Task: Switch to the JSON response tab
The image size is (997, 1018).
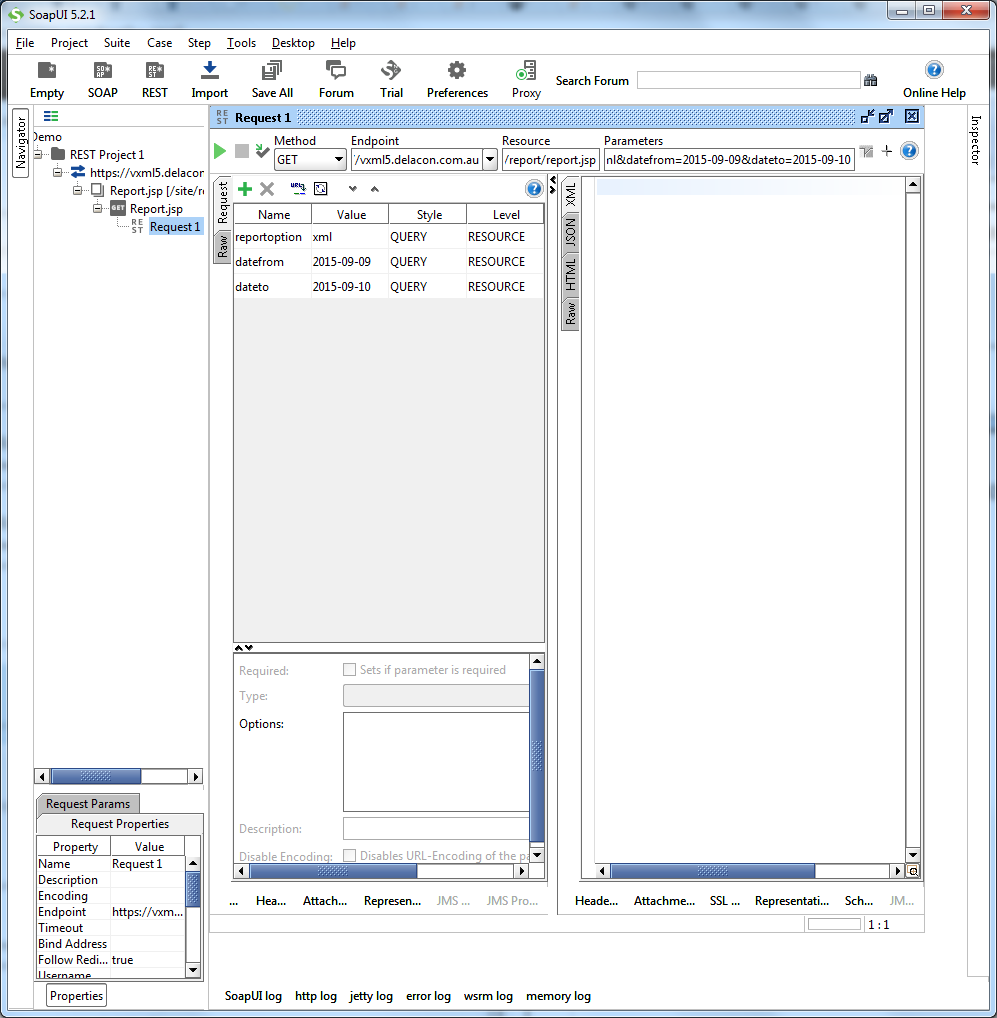Action: (x=571, y=232)
